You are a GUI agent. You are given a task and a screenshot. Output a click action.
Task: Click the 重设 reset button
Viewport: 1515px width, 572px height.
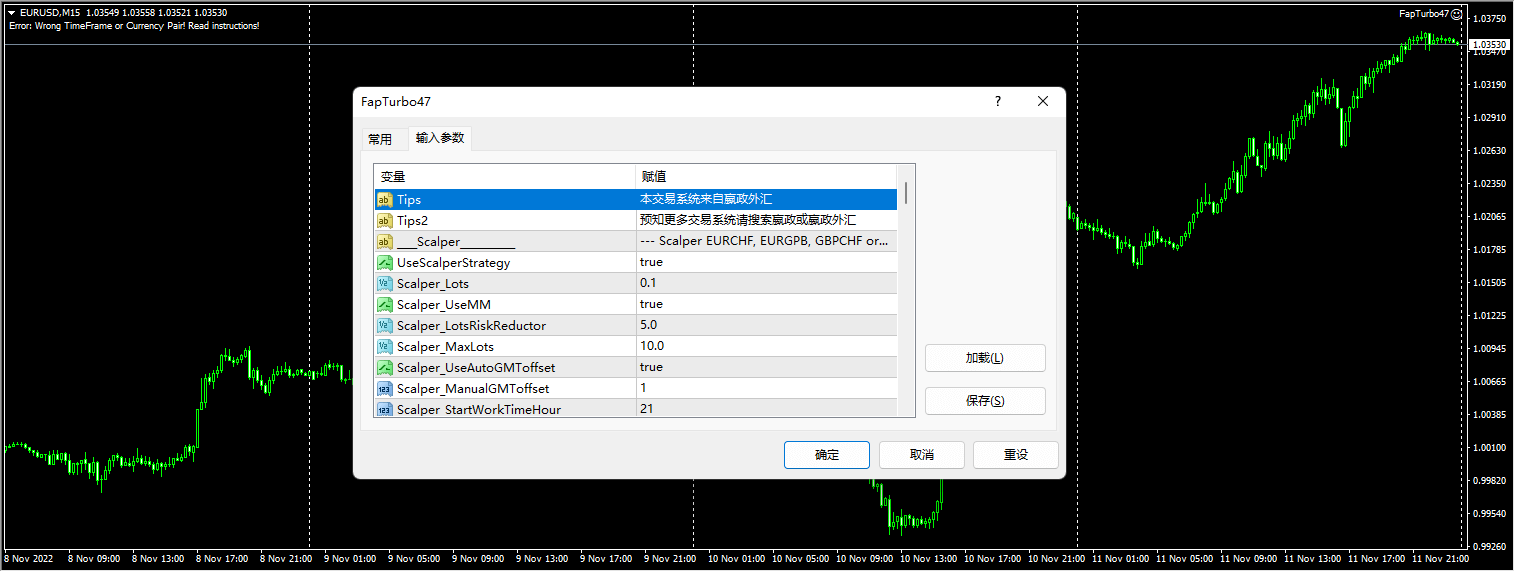click(1015, 455)
